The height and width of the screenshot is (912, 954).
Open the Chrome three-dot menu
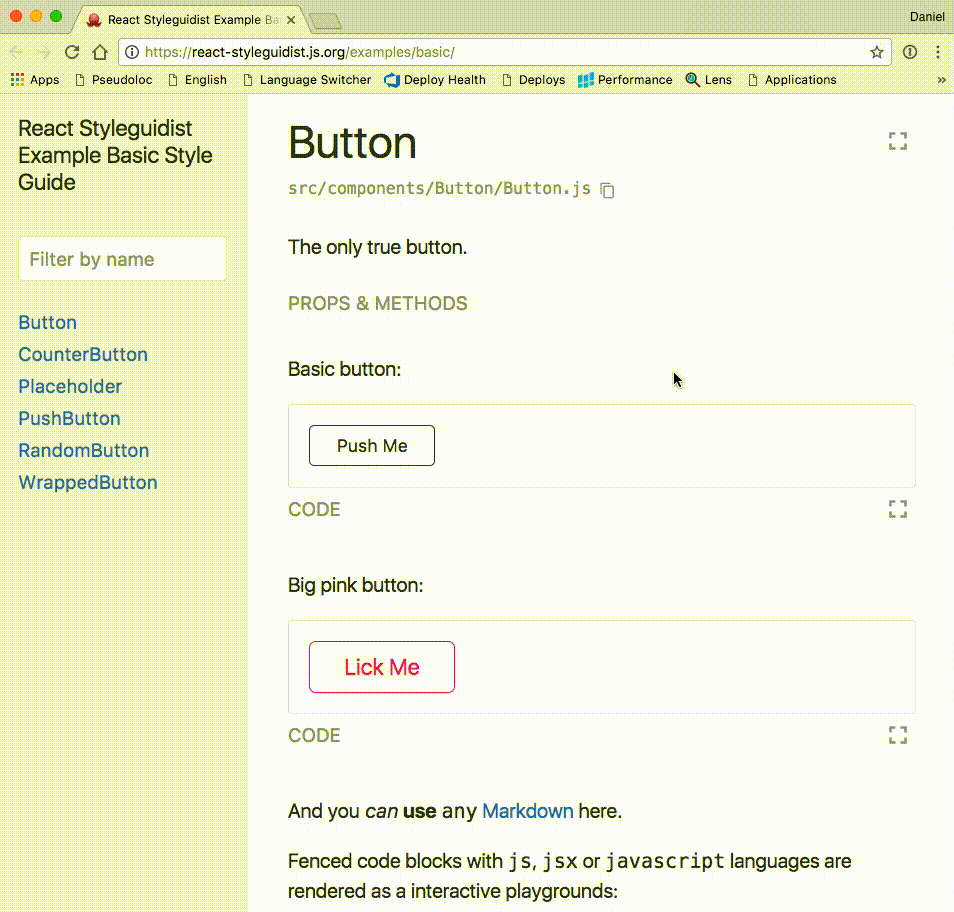pyautogui.click(x=937, y=51)
